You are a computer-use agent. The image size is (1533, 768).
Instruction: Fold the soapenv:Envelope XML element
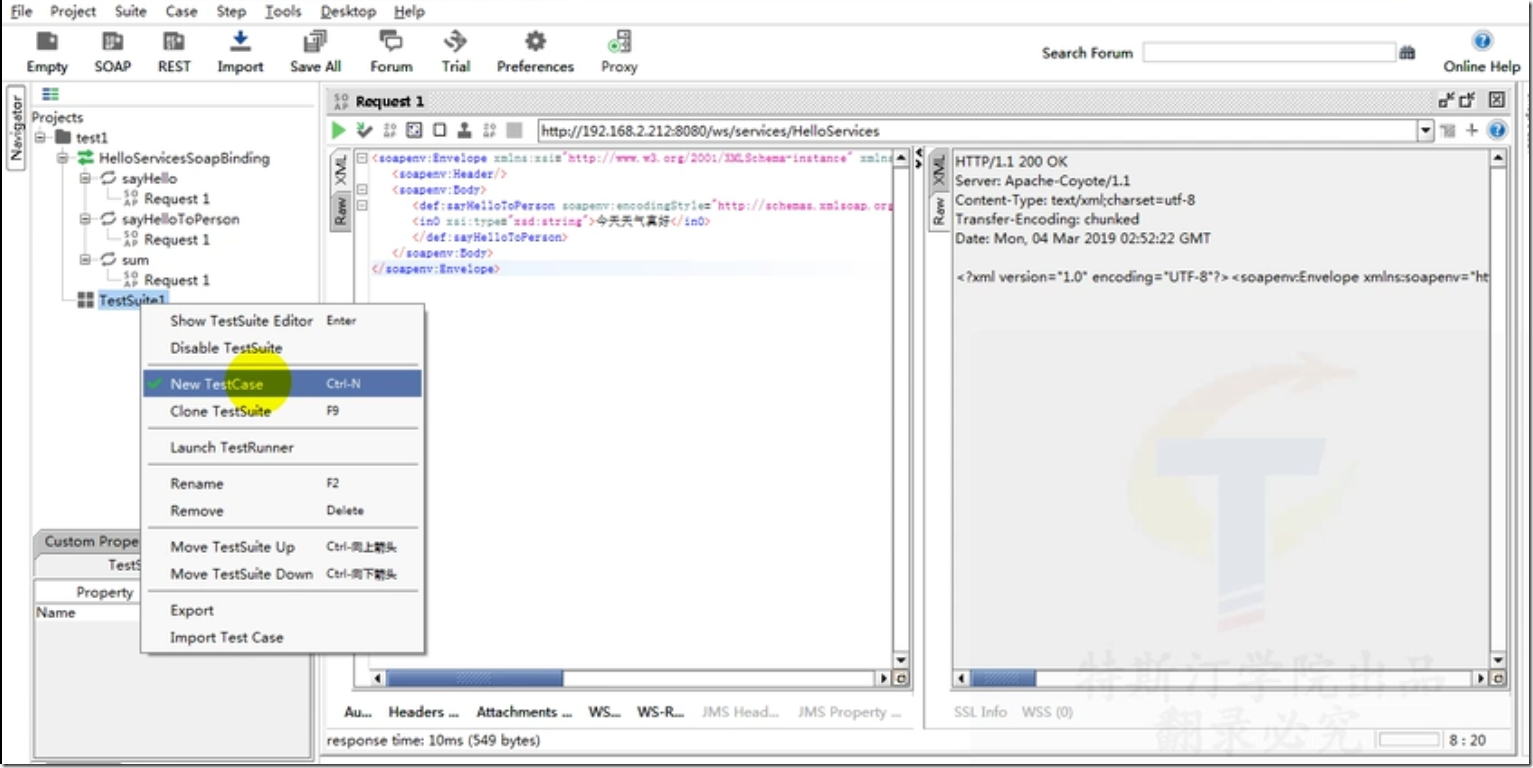click(x=361, y=158)
